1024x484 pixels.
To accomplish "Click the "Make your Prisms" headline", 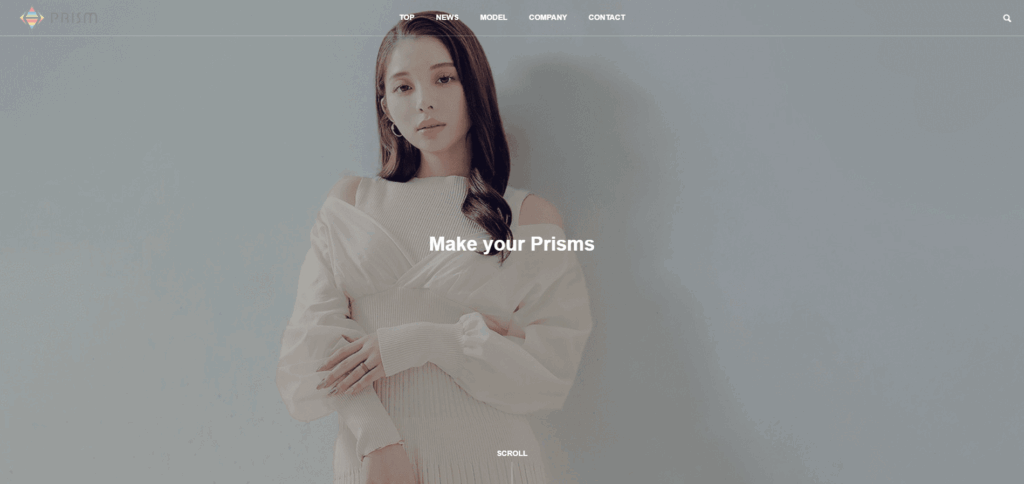I will [511, 244].
